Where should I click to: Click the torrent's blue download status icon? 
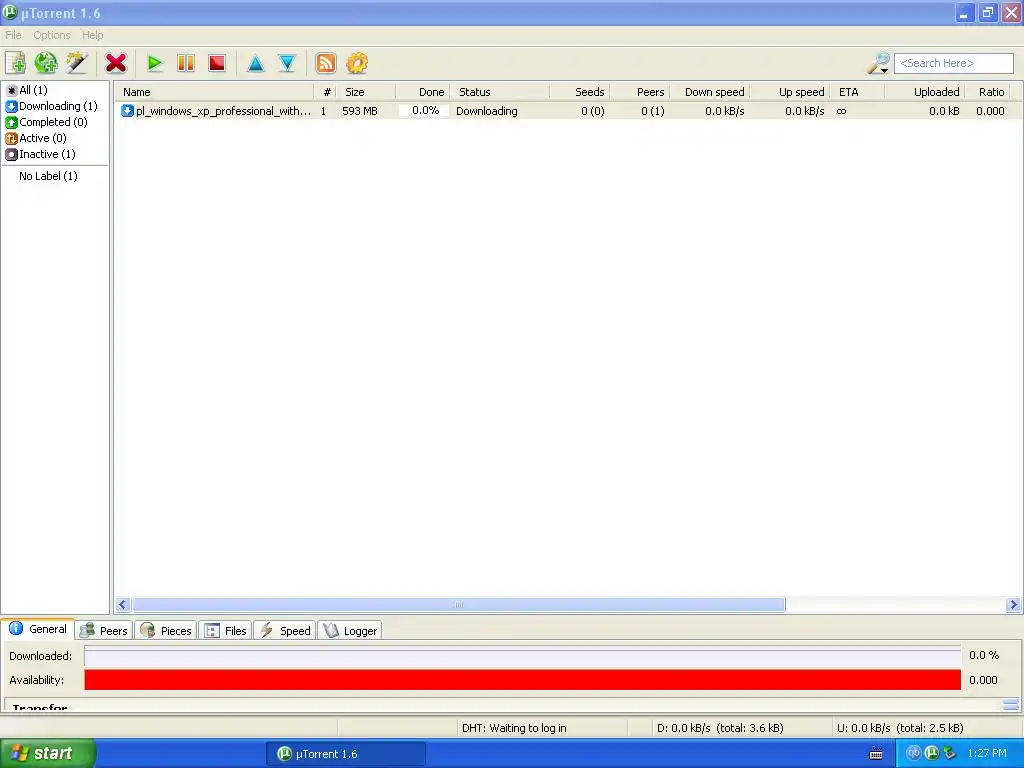[x=127, y=111]
